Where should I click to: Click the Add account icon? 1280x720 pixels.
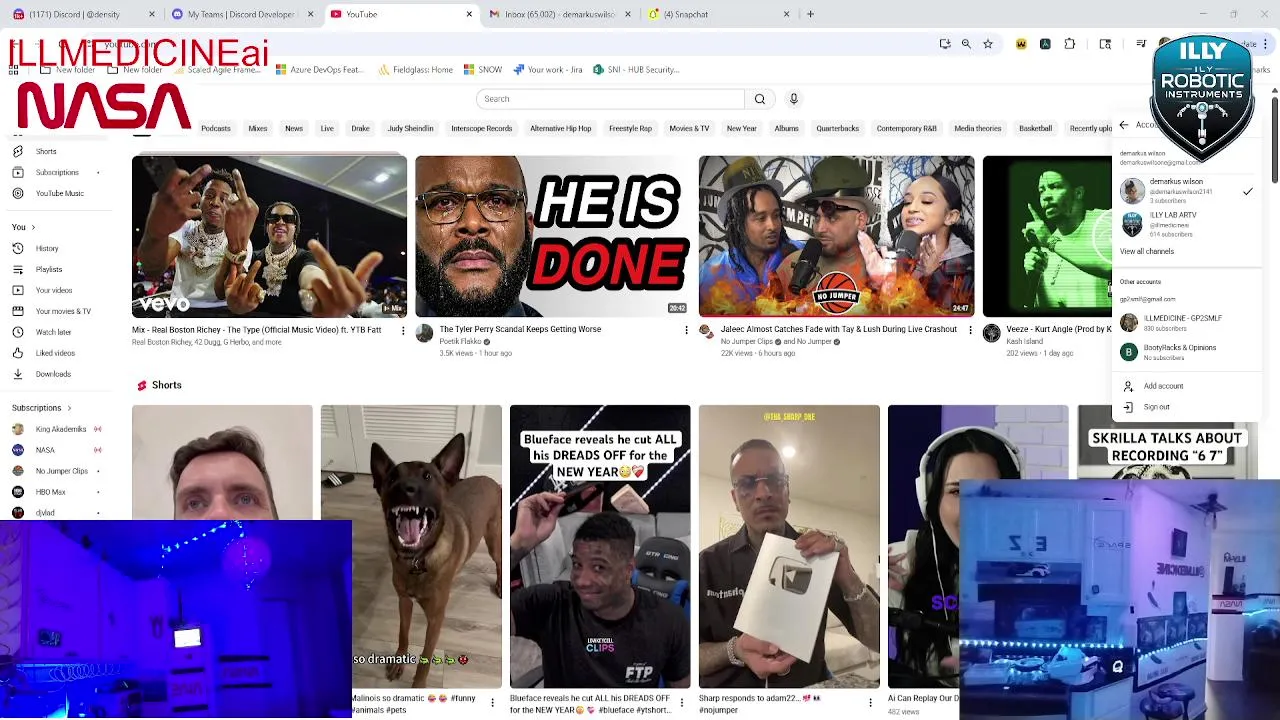click(x=1128, y=386)
